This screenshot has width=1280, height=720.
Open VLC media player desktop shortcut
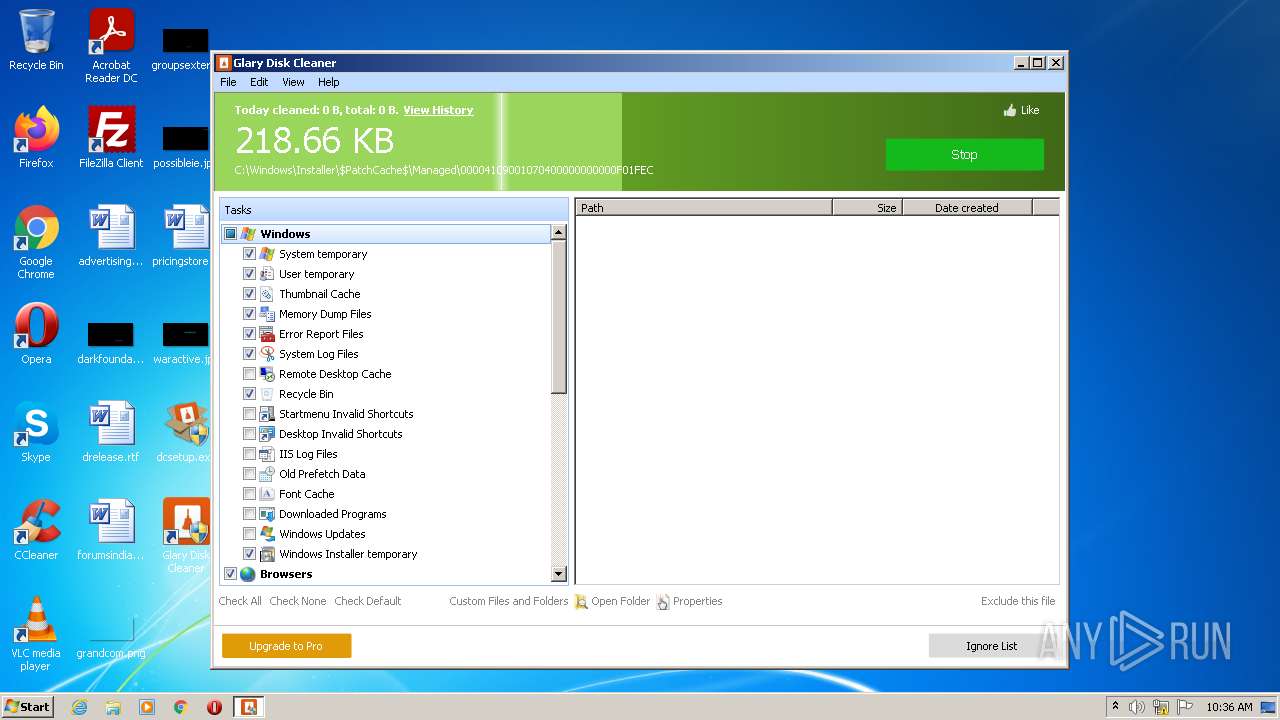pos(36,634)
